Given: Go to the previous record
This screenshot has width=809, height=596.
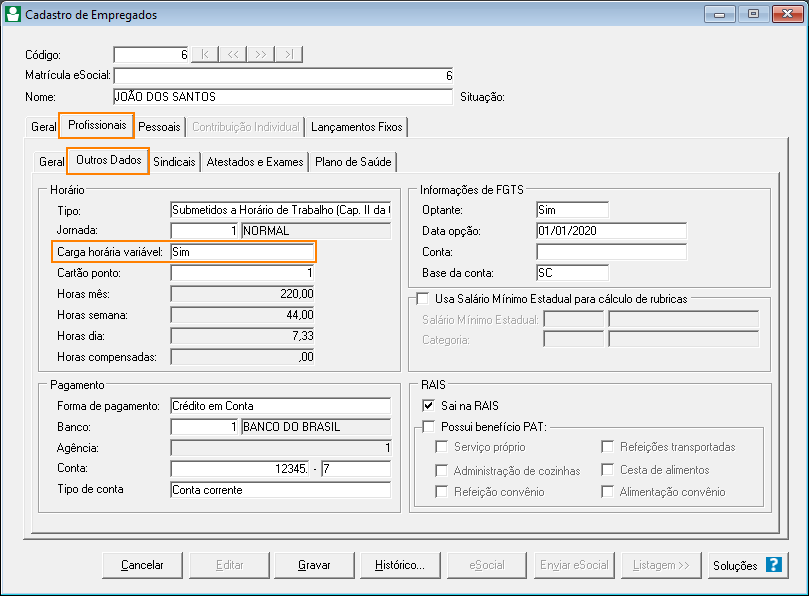Looking at the screenshot, I should pos(235,55).
